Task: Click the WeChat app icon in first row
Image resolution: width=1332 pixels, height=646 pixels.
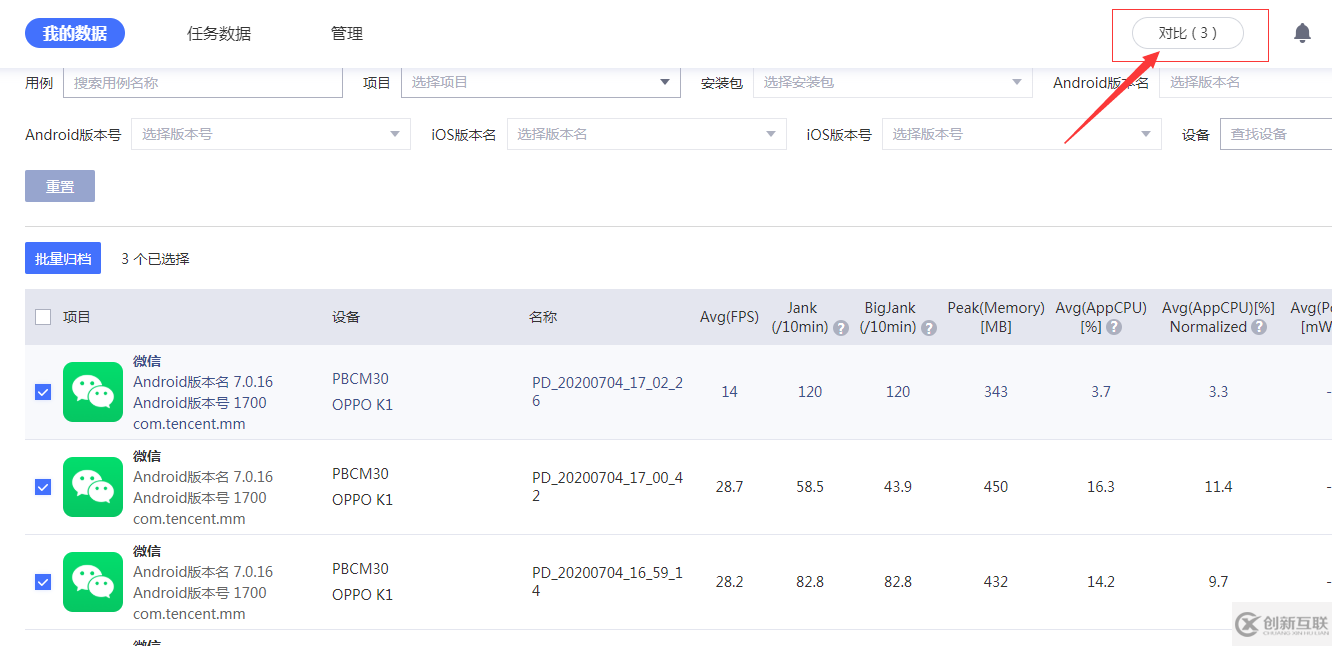Action: [x=92, y=392]
